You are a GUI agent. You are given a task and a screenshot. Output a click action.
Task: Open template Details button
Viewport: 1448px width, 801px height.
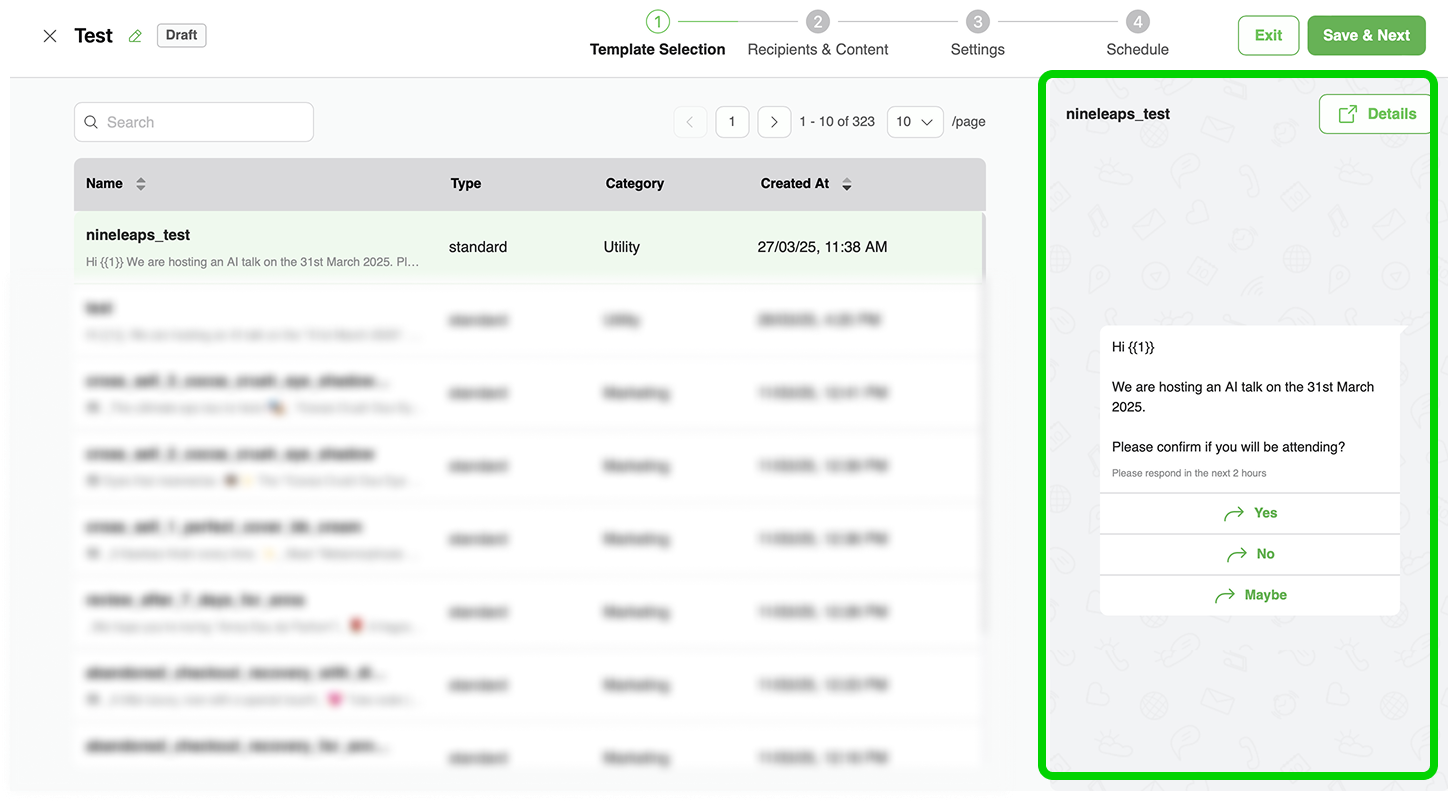point(1376,114)
